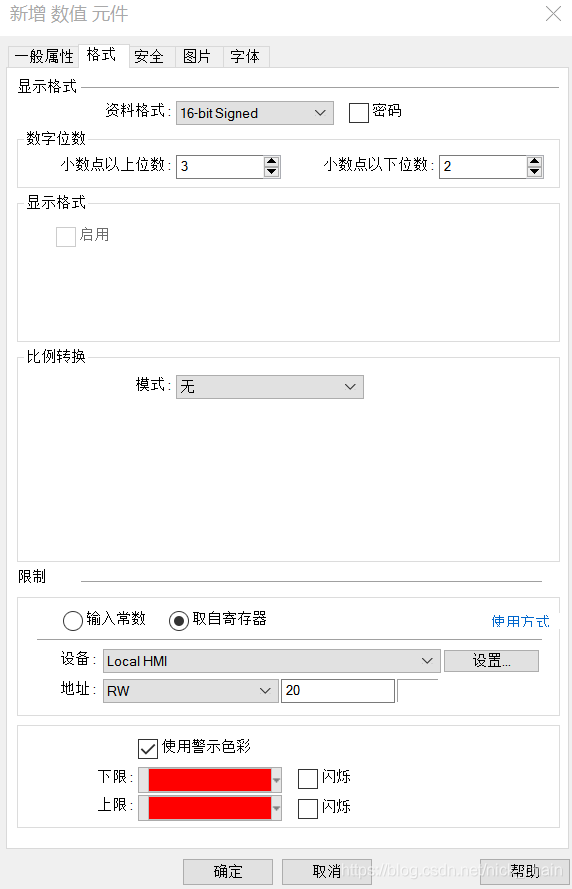The height and width of the screenshot is (889, 572).
Task: Open the 设备 Local HMI dropdown
Action: (272, 661)
